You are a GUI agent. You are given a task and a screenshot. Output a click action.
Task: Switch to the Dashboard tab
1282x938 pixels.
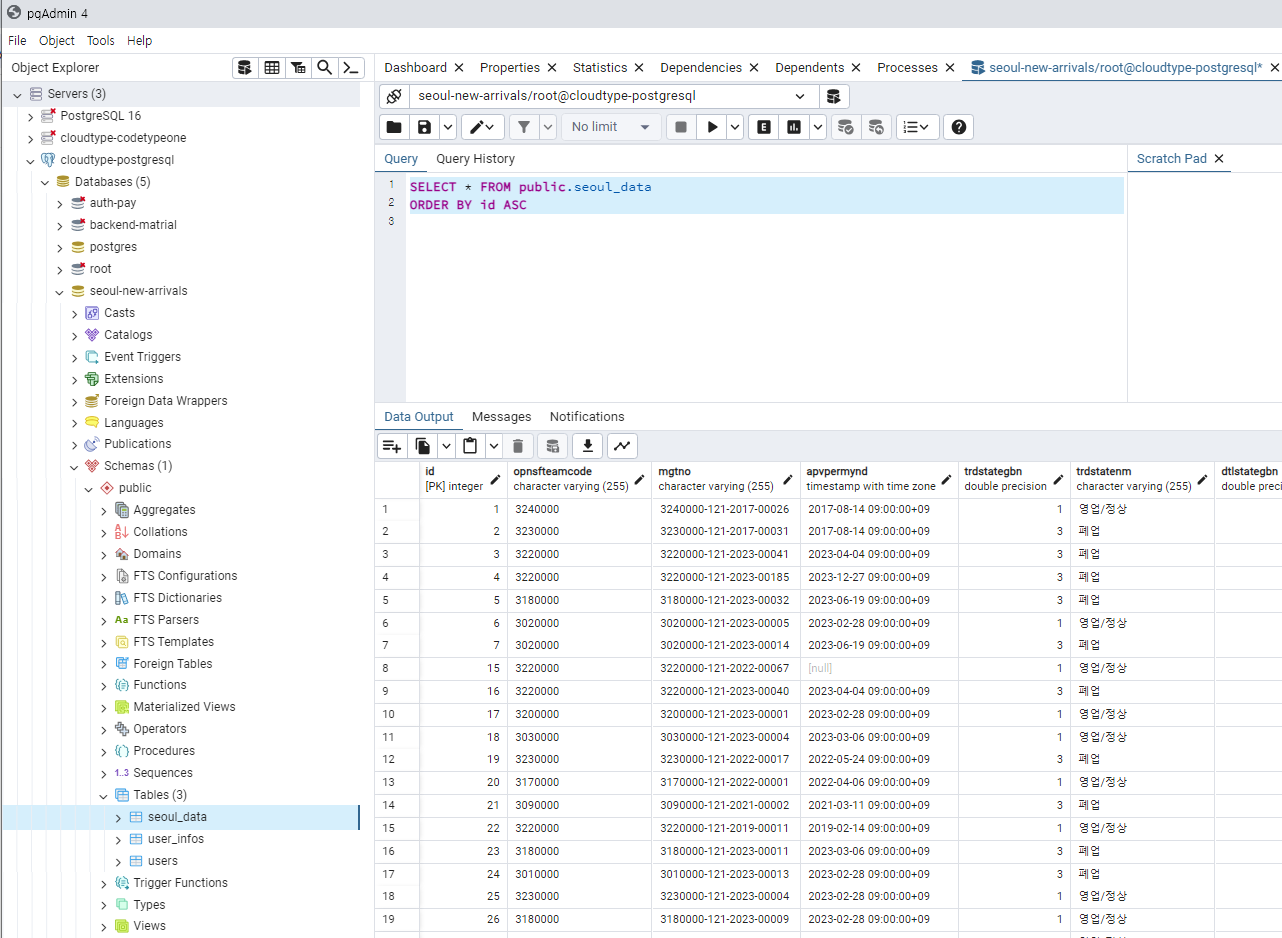click(415, 68)
